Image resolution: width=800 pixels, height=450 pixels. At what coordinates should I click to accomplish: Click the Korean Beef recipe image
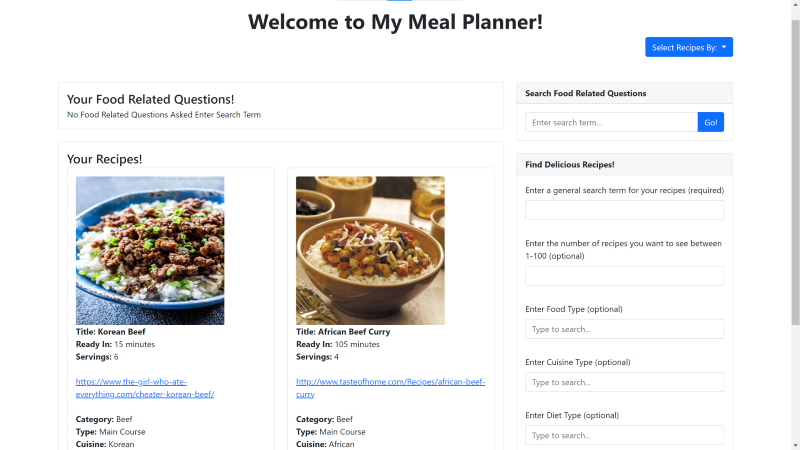point(150,251)
